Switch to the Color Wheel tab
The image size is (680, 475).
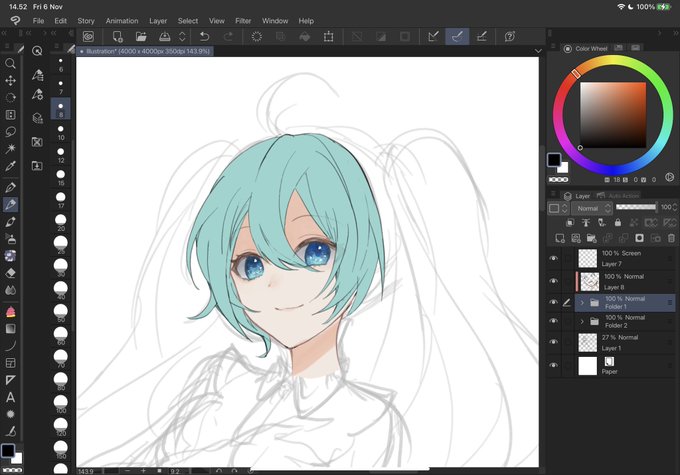click(586, 49)
